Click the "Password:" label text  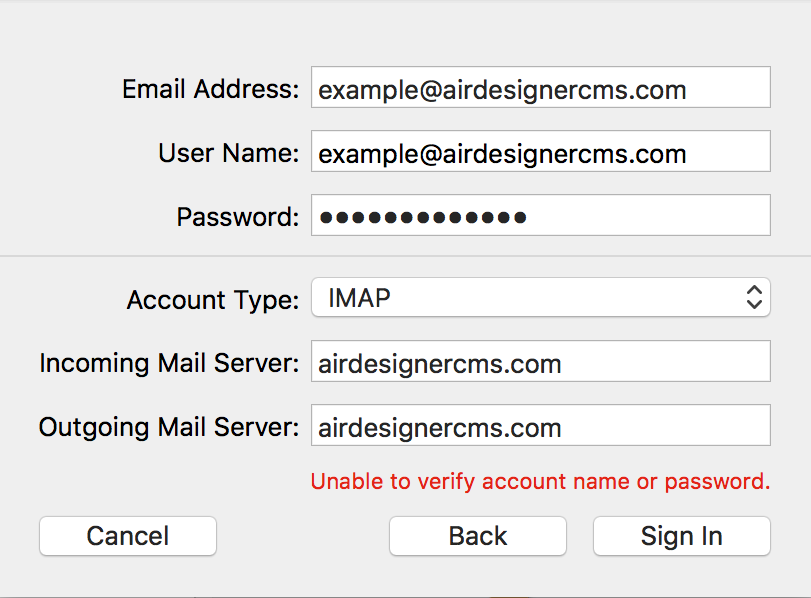pos(237,217)
